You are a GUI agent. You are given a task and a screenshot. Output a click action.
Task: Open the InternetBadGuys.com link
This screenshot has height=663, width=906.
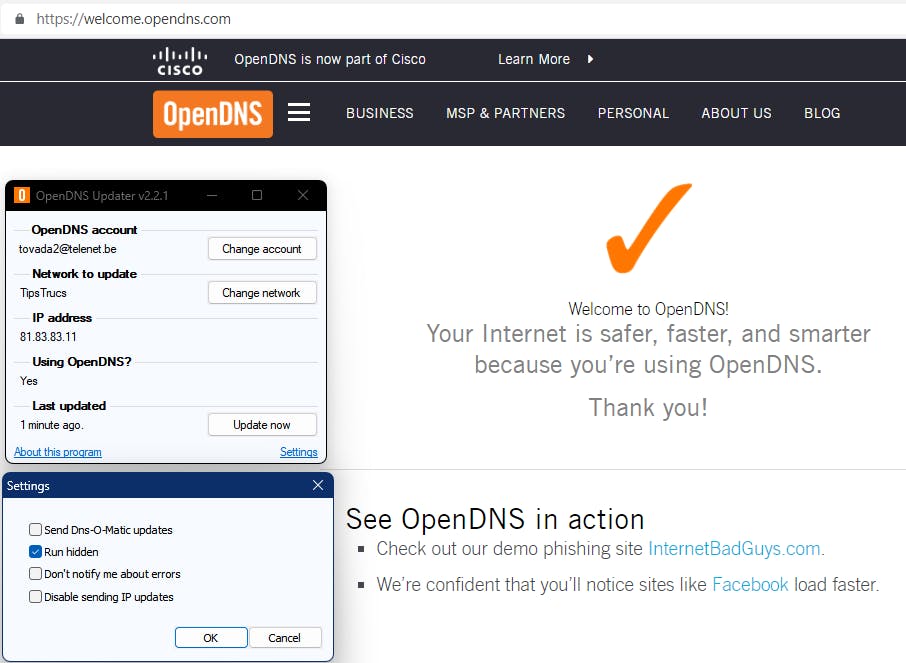point(734,548)
